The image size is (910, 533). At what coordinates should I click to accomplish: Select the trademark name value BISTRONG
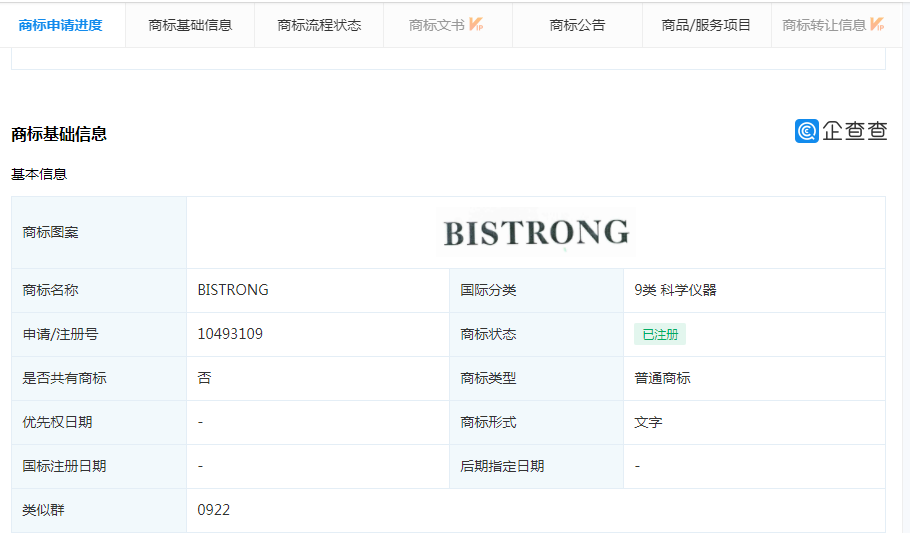[x=233, y=290]
